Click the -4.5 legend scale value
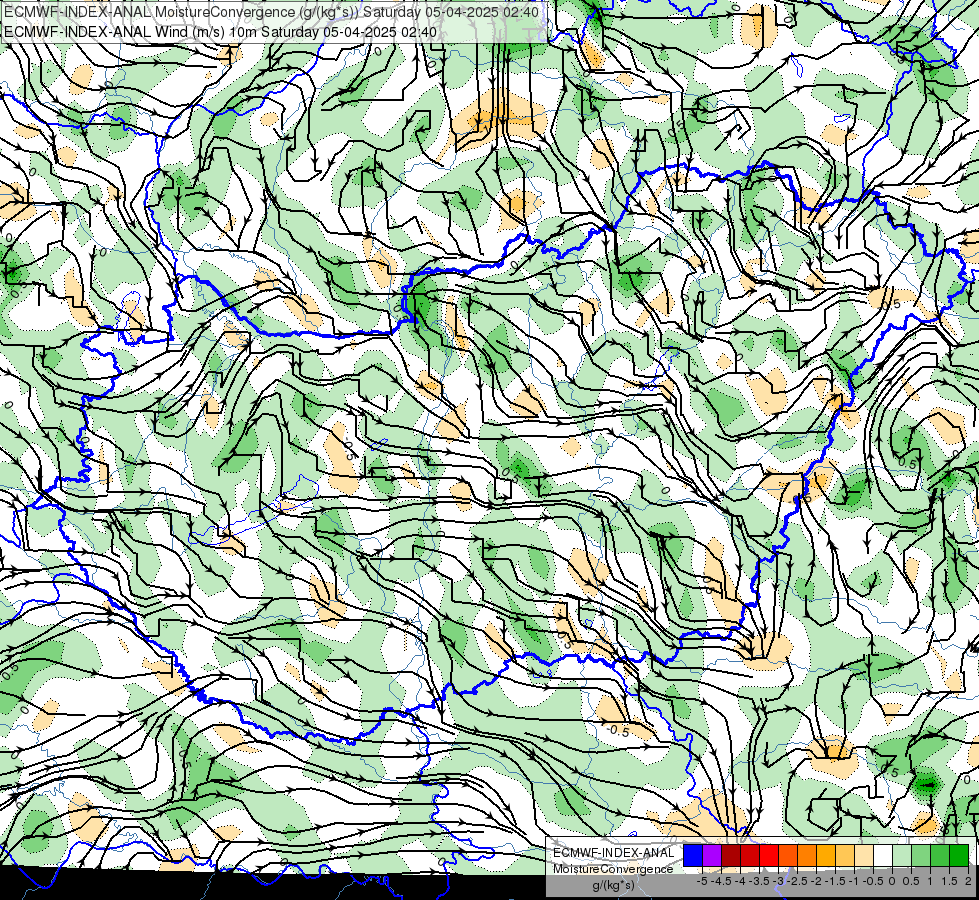Image resolution: width=979 pixels, height=900 pixels. 721,881
